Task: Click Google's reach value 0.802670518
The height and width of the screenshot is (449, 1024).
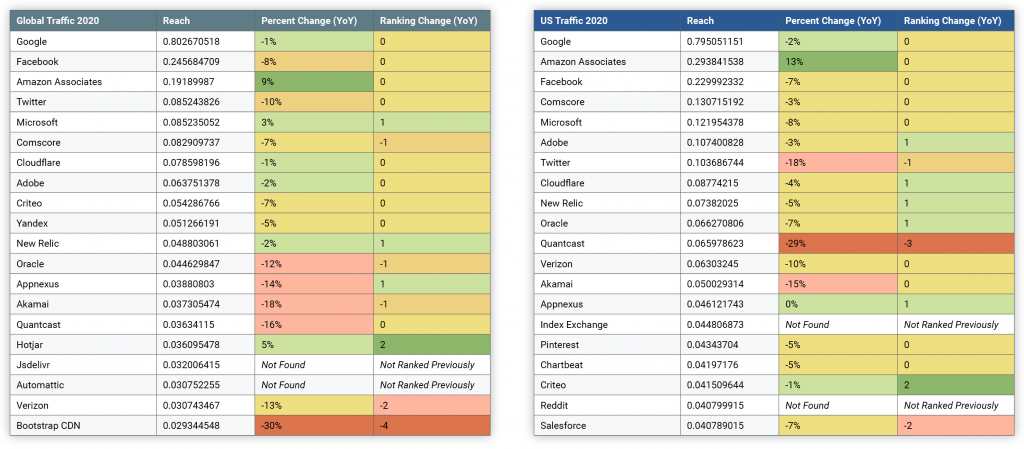Action: pyautogui.click(x=205, y=42)
